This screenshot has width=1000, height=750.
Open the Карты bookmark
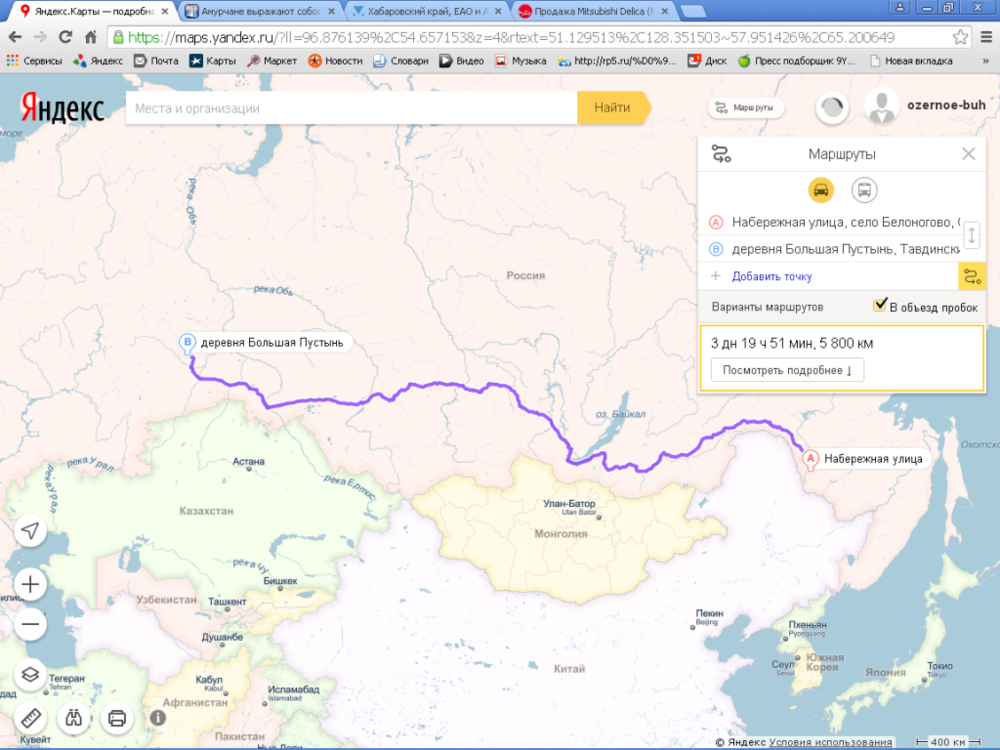coord(212,61)
